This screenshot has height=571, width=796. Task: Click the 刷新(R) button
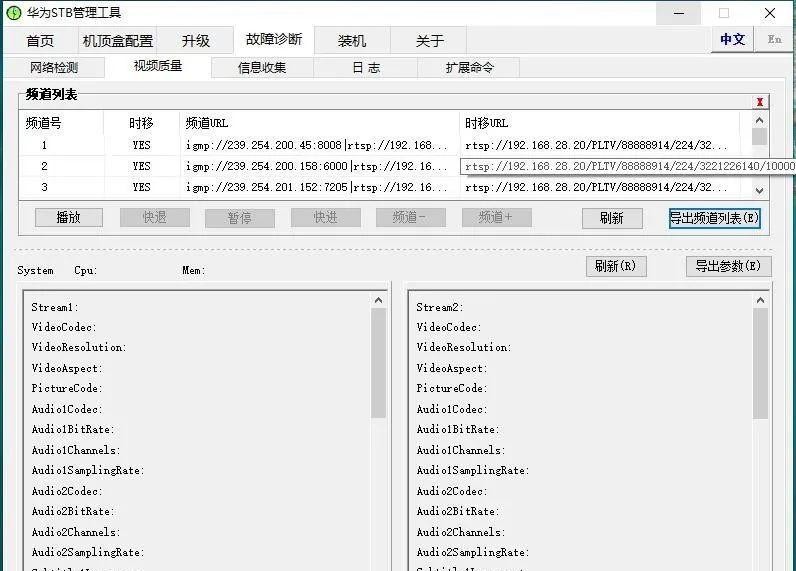[615, 266]
